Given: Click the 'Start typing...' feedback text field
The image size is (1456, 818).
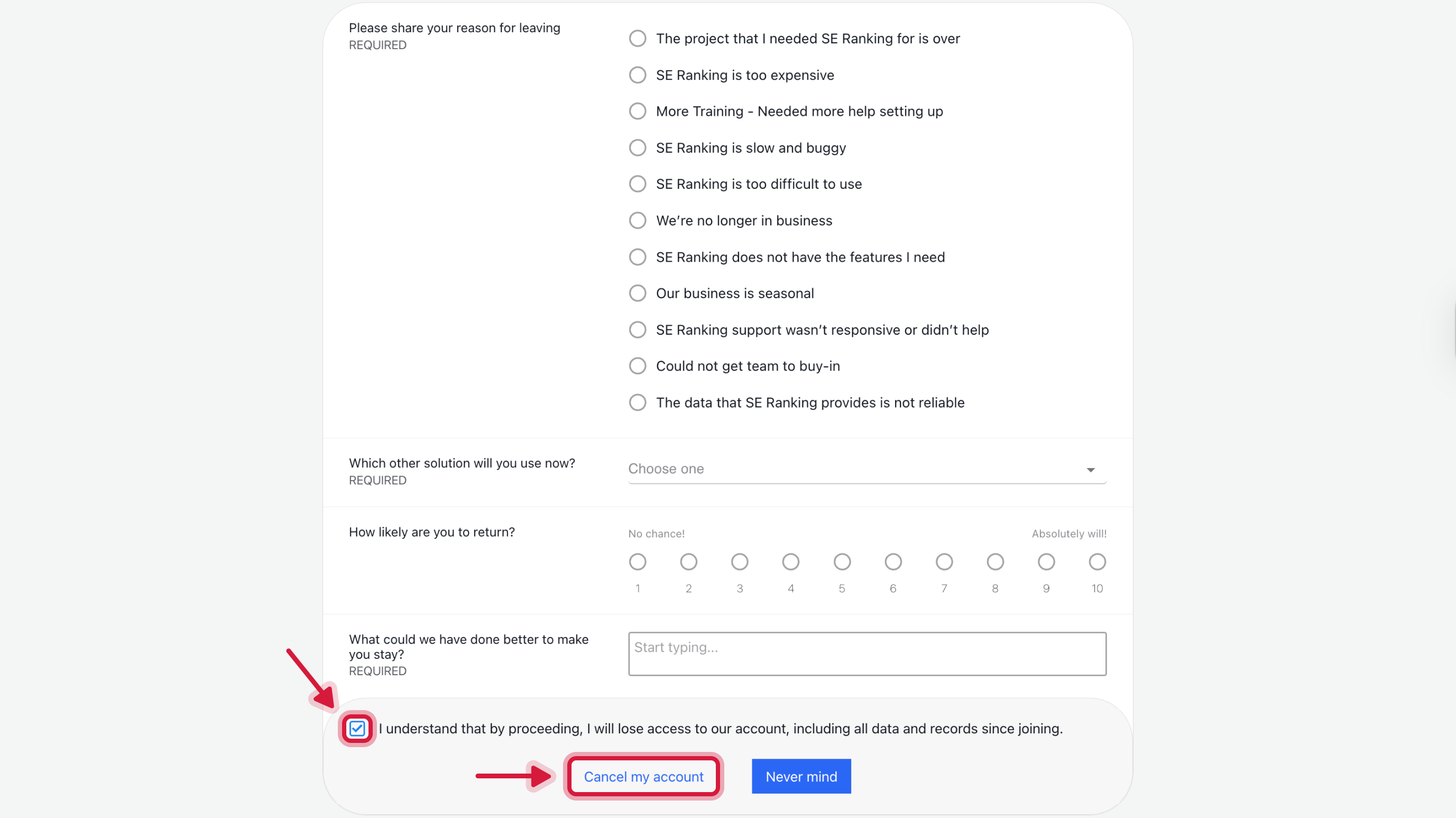Looking at the screenshot, I should click(x=867, y=654).
